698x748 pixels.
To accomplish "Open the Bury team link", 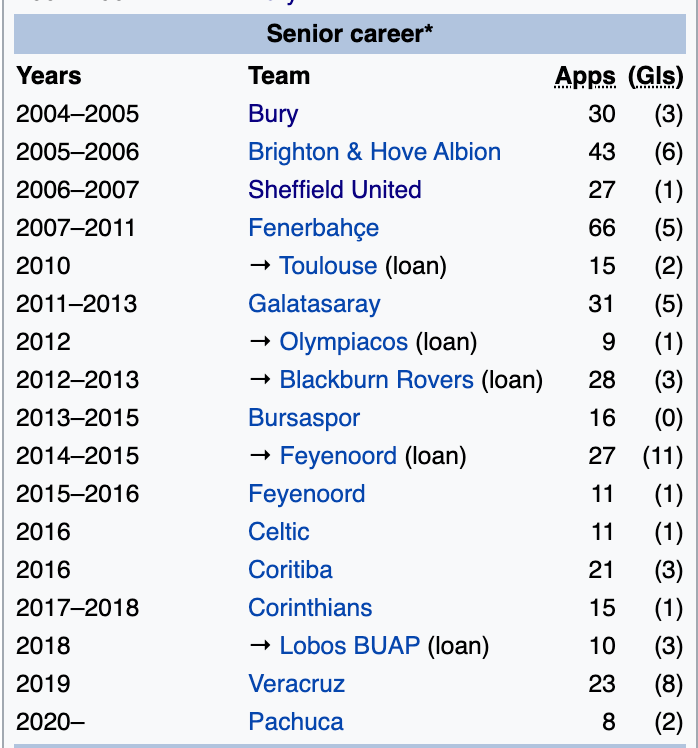I will click(273, 114).
